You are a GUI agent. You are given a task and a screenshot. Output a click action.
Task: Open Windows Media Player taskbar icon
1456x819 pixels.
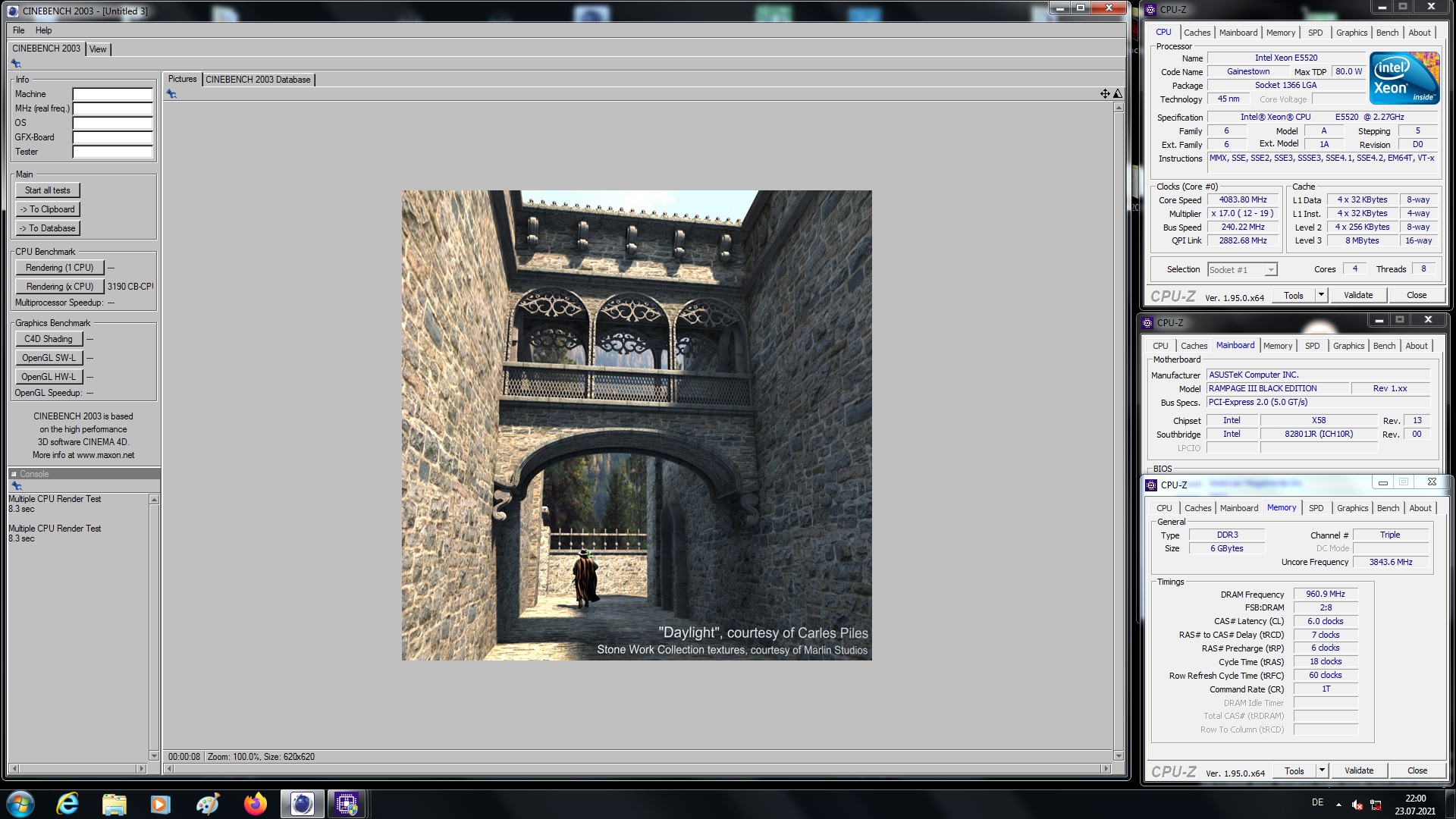160,803
